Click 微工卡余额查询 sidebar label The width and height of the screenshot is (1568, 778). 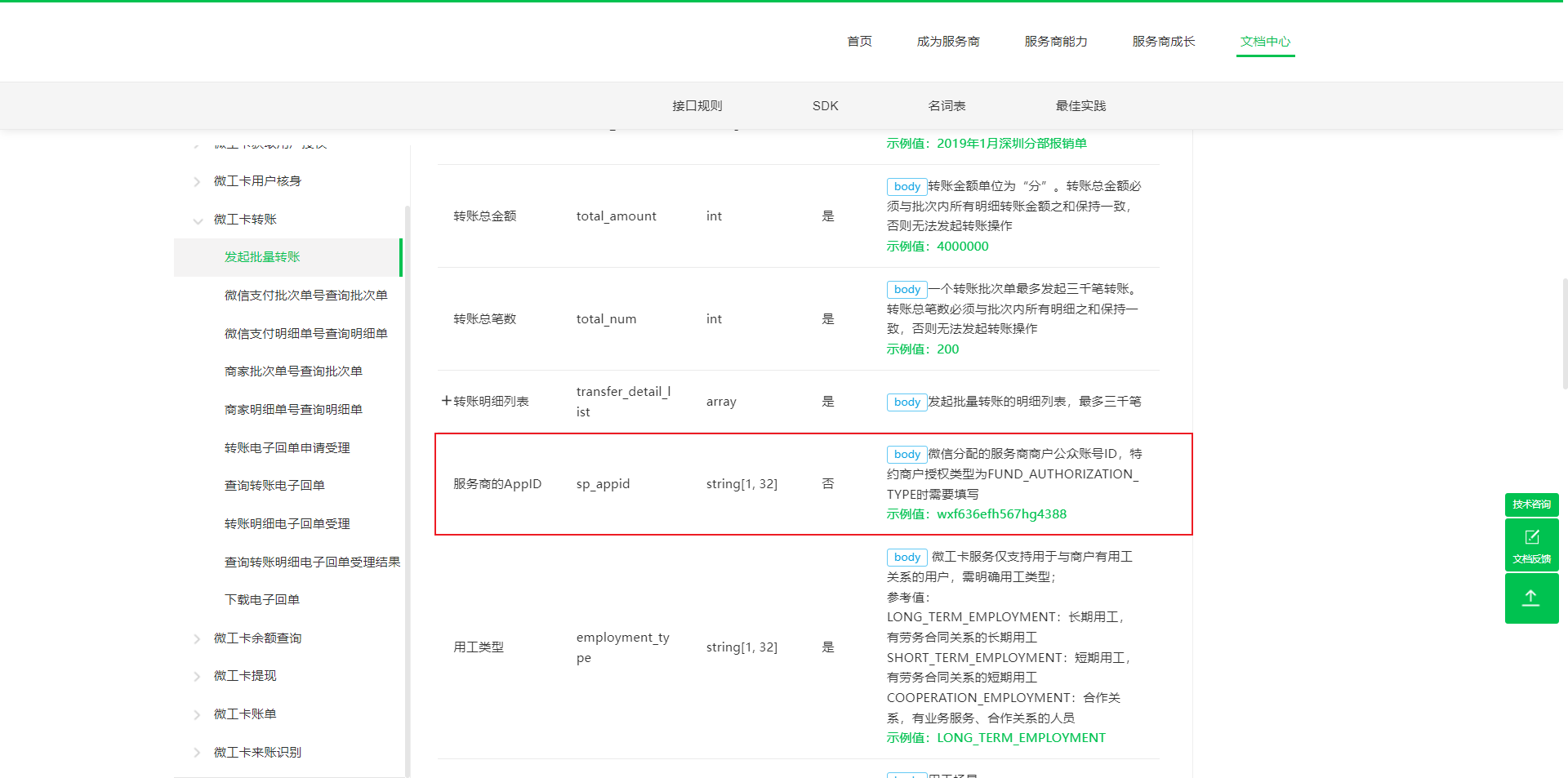tap(257, 638)
